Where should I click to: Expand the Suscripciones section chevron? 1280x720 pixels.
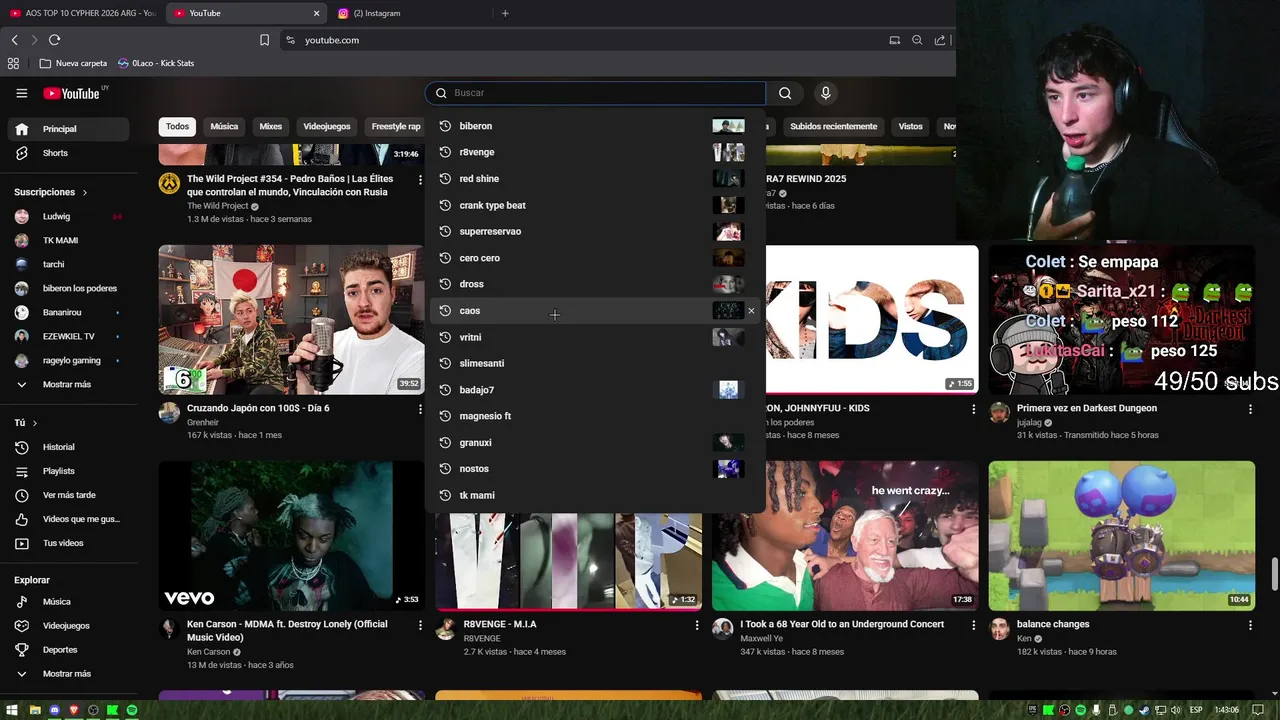(85, 192)
